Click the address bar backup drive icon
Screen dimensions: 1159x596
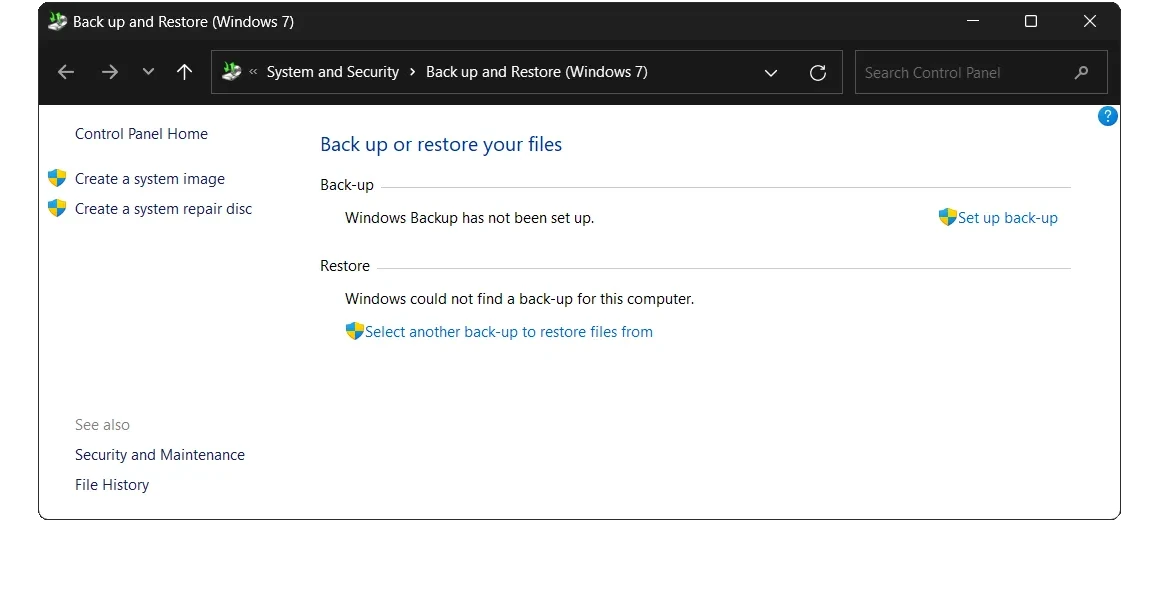(x=231, y=71)
